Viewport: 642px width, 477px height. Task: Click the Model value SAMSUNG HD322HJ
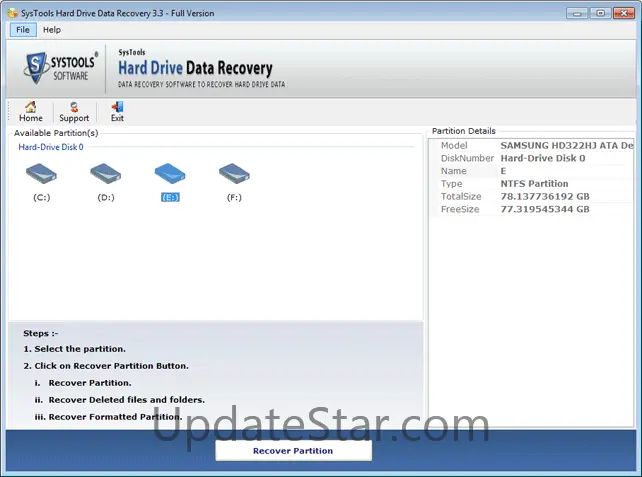(x=567, y=145)
